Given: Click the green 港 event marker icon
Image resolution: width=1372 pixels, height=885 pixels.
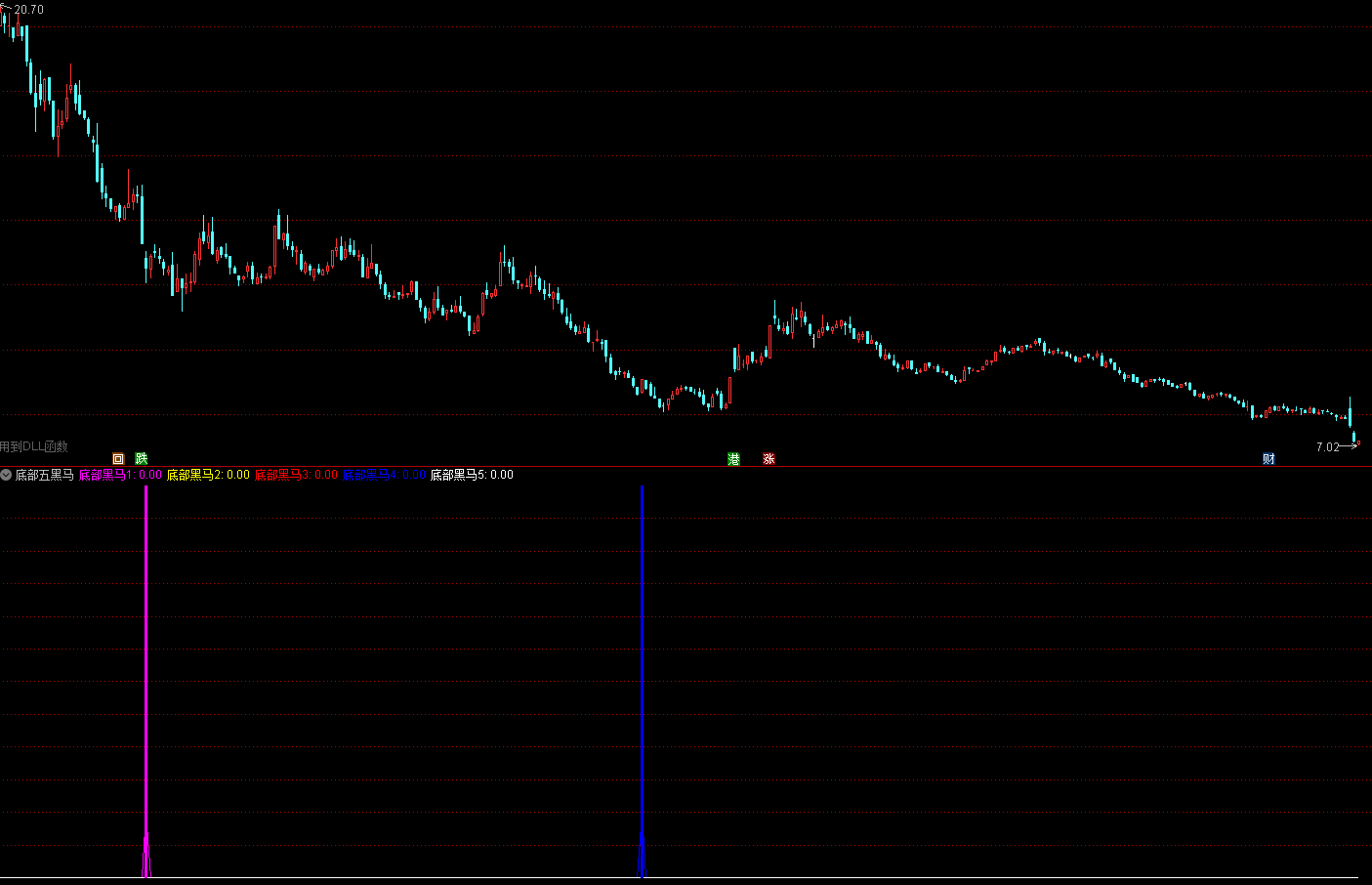Looking at the screenshot, I should [x=733, y=459].
